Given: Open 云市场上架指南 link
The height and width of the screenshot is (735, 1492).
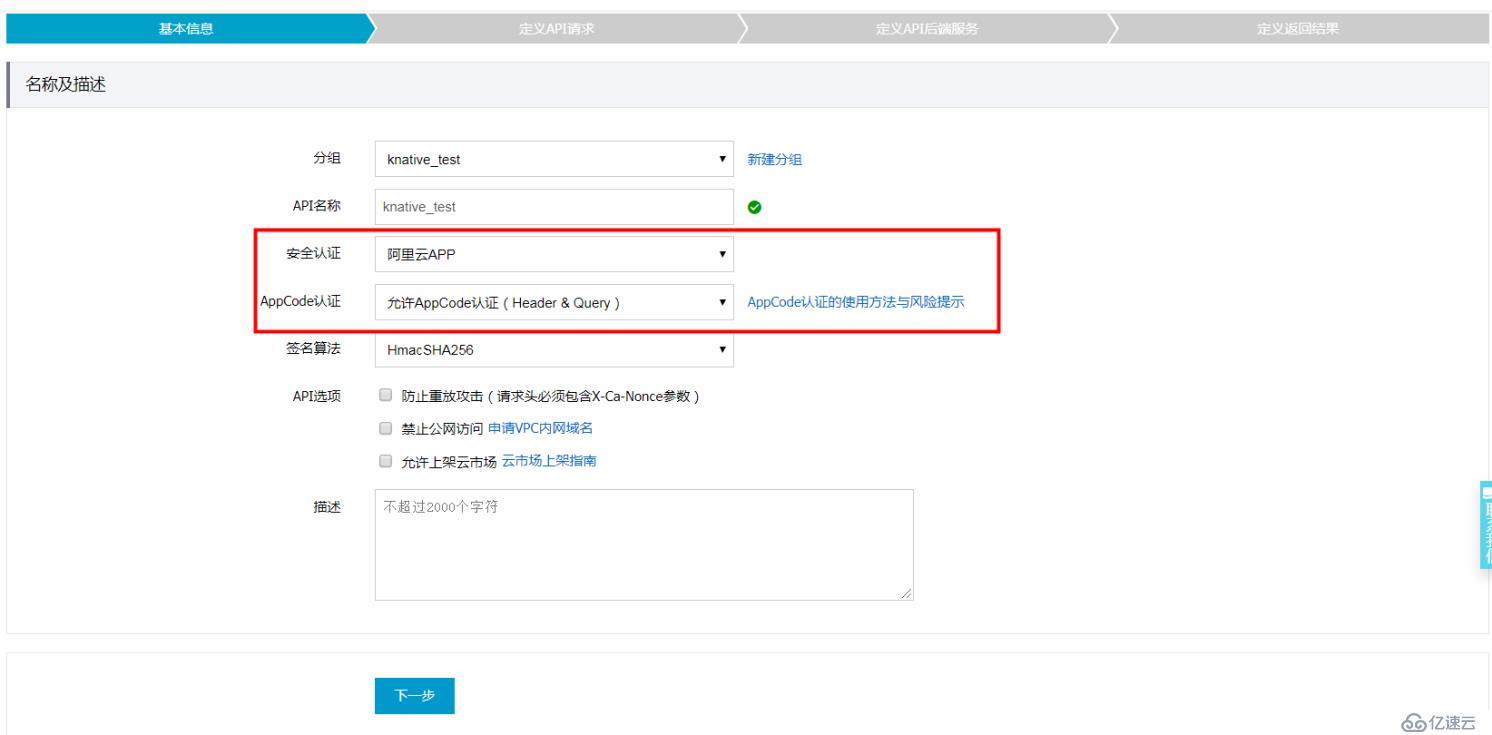Looking at the screenshot, I should click(x=549, y=461).
